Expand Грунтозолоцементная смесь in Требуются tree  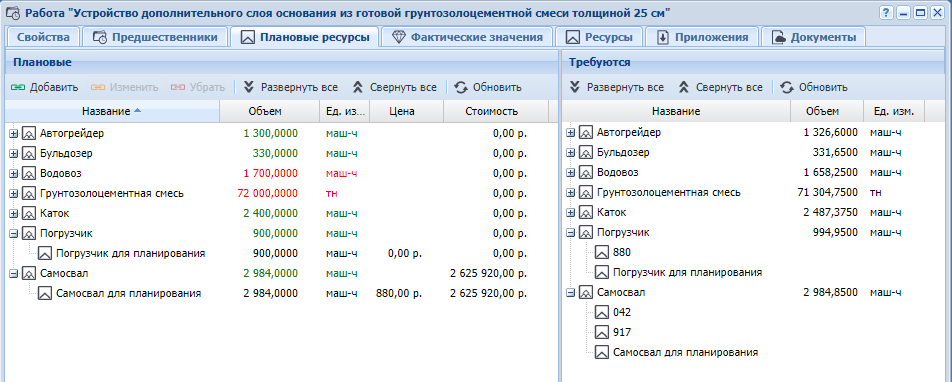(x=571, y=193)
